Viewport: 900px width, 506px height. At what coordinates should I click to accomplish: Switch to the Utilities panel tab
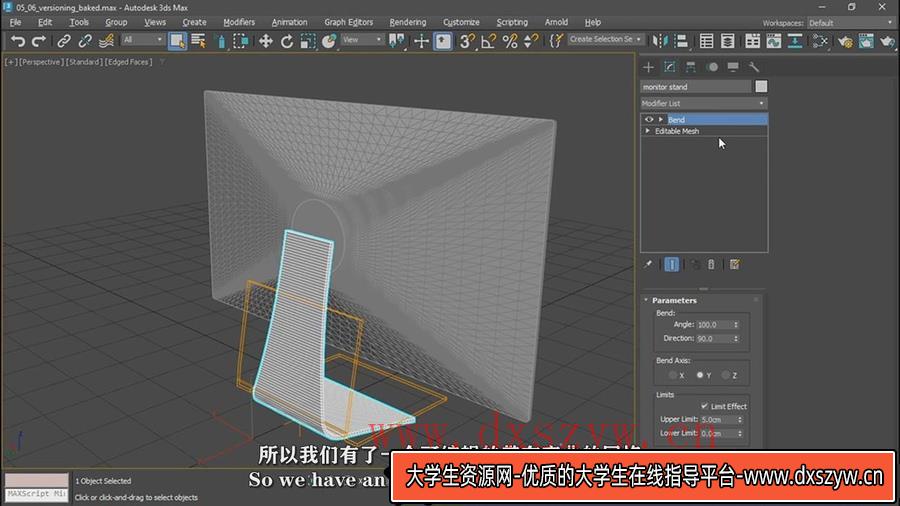tap(754, 67)
